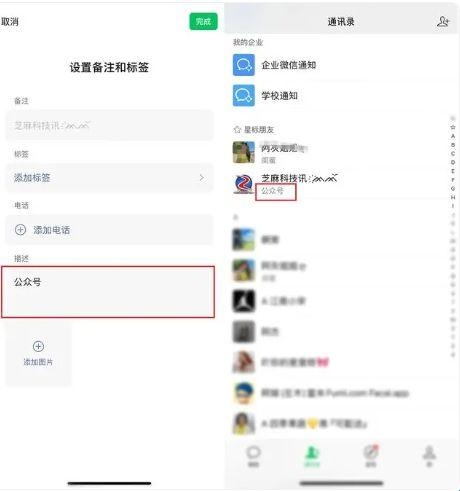Jump to letter A in alphabet index
Viewport: 460px width, 491px height.
click(x=453, y=136)
